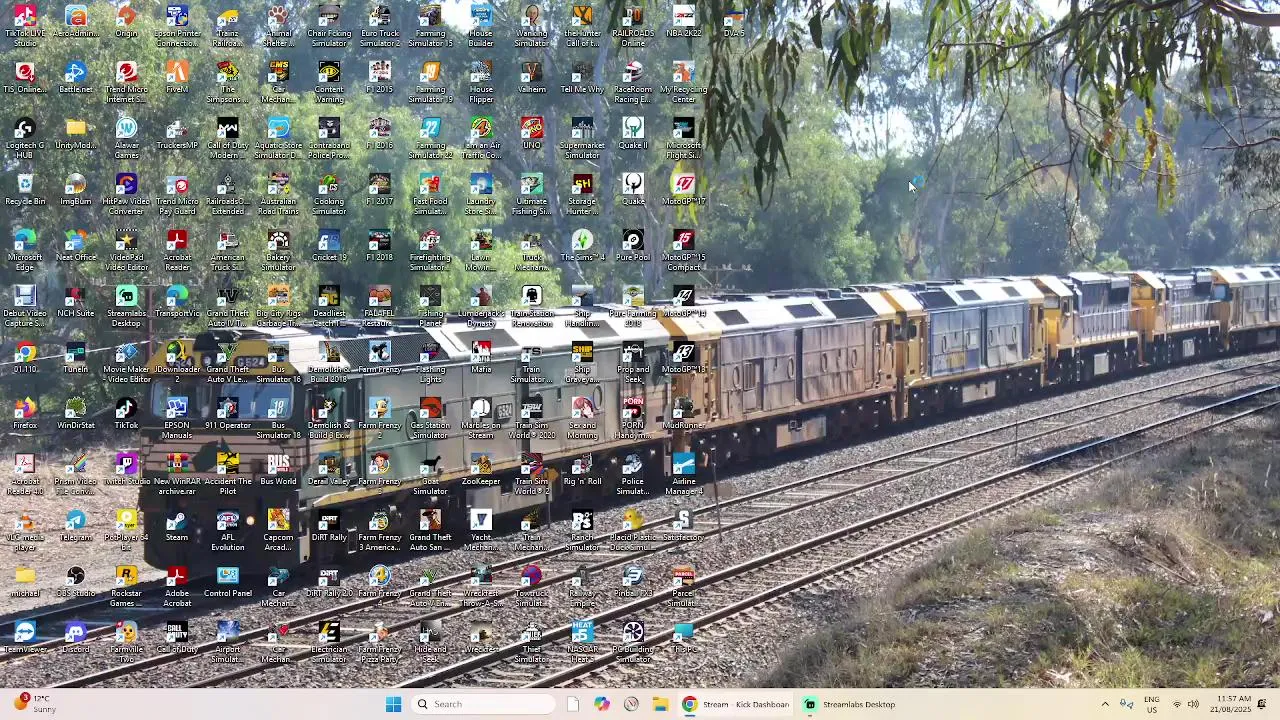
Task: Switch to the Stream - Kick Dashboard Chrome window
Action: click(x=737, y=704)
